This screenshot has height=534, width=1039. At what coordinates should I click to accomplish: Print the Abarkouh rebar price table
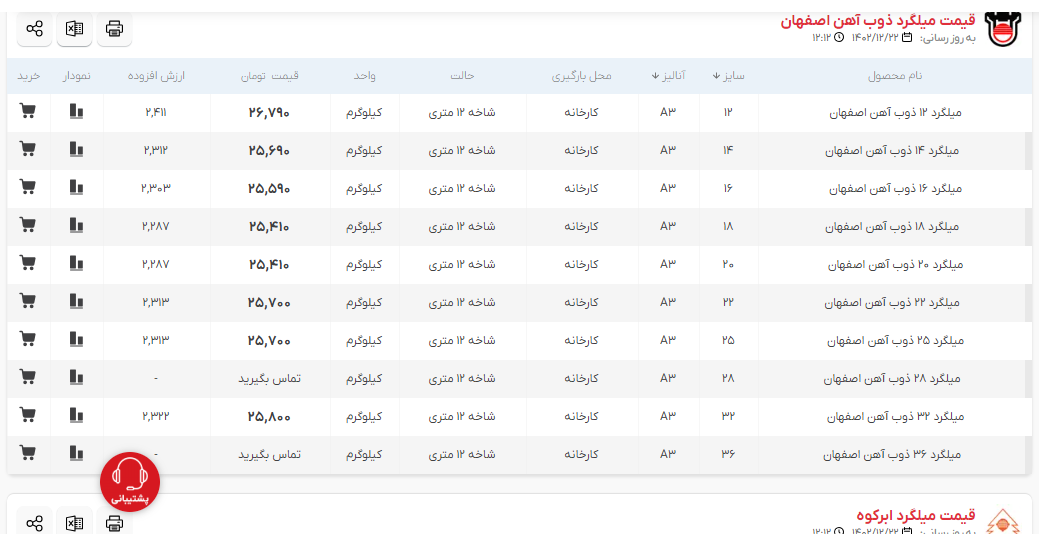pos(114,523)
